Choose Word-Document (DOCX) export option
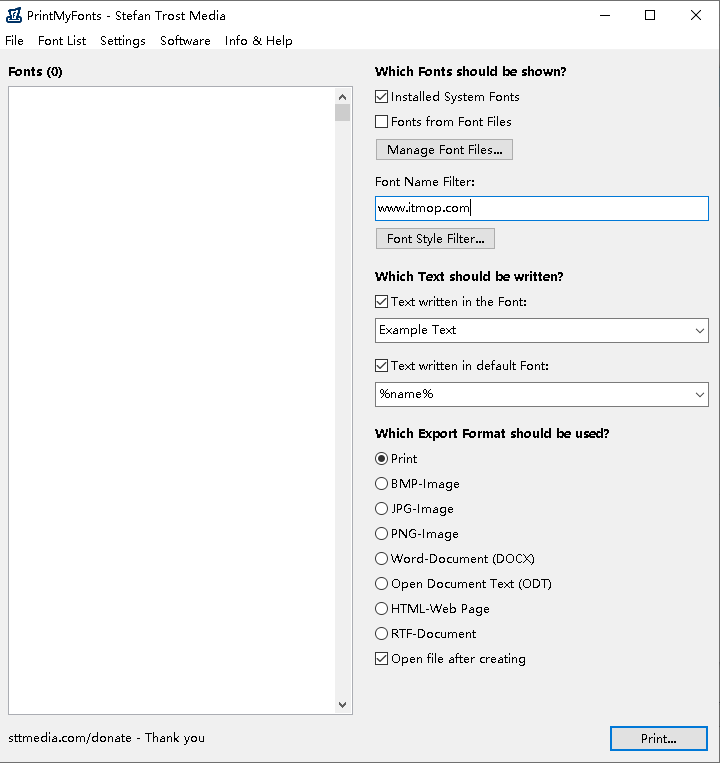This screenshot has width=720, height=763. tap(381, 559)
